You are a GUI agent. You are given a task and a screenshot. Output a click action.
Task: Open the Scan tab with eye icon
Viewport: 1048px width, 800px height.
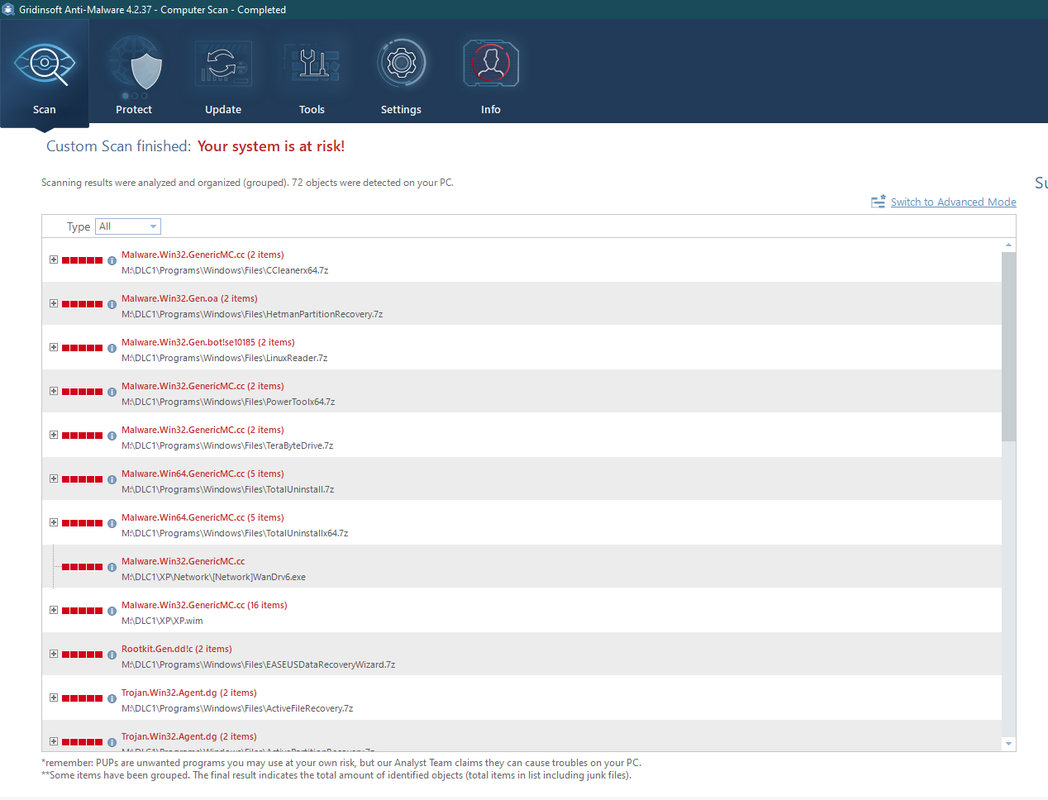pyautogui.click(x=44, y=74)
